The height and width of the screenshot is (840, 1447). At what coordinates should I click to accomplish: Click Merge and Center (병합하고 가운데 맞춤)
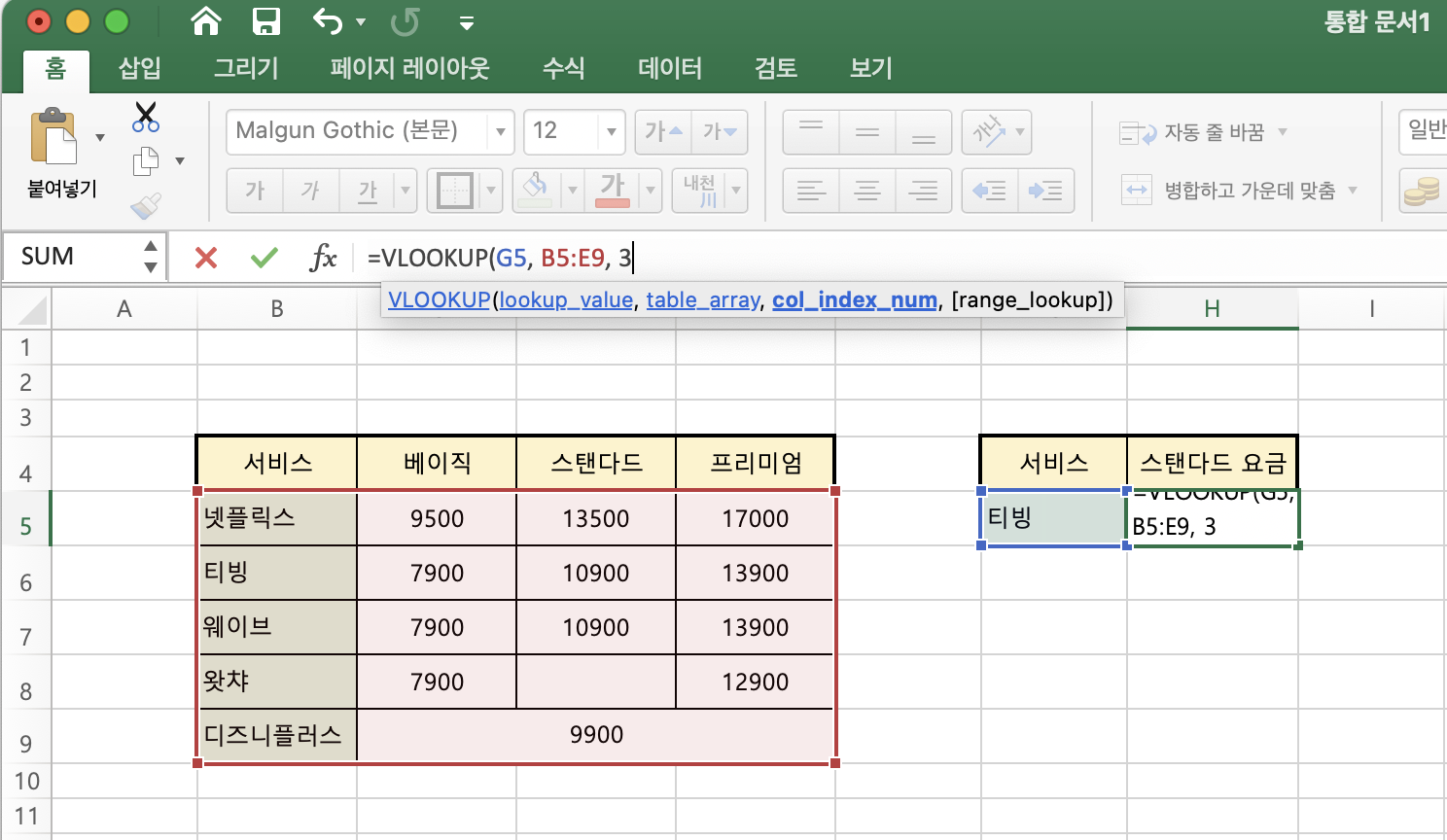tap(1228, 190)
